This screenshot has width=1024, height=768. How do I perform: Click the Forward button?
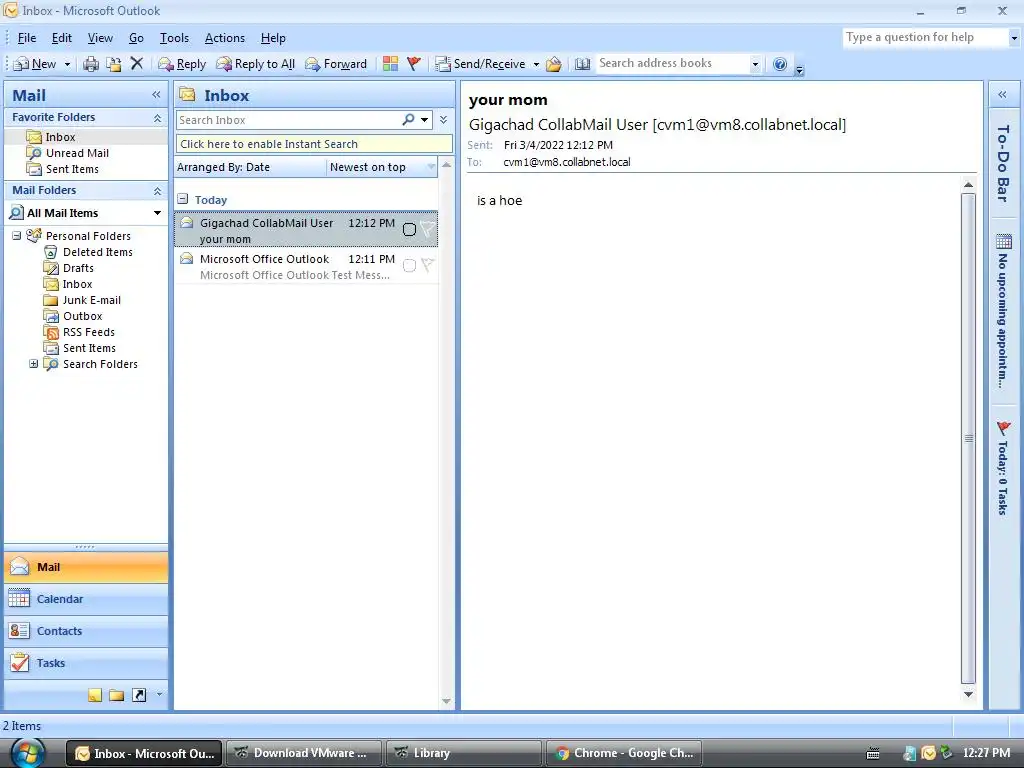coord(336,64)
